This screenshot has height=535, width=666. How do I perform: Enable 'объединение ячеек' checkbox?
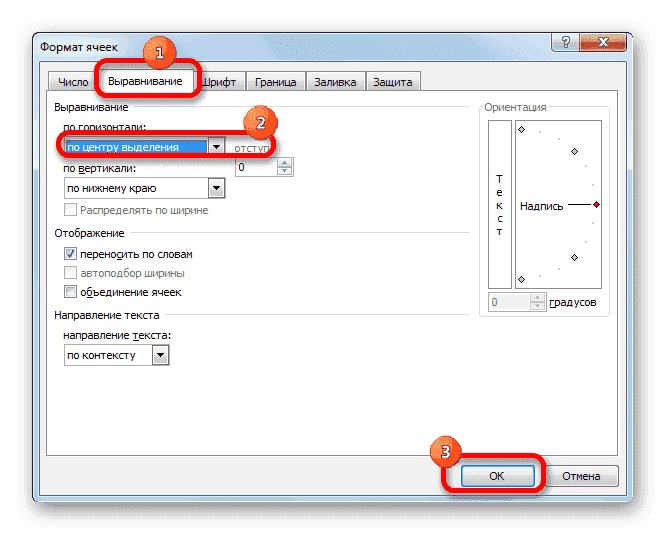(71, 292)
